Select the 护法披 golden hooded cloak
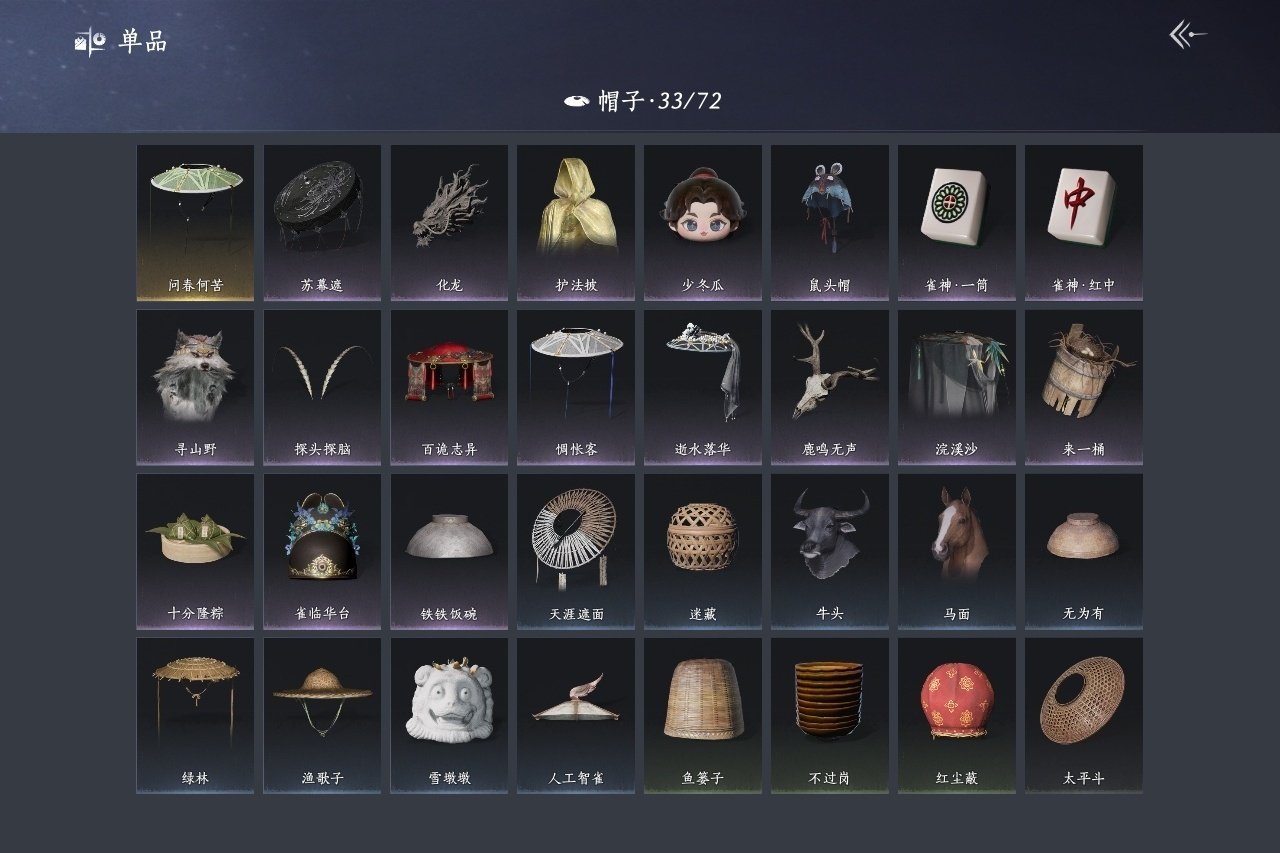1280x853 pixels. click(576, 223)
